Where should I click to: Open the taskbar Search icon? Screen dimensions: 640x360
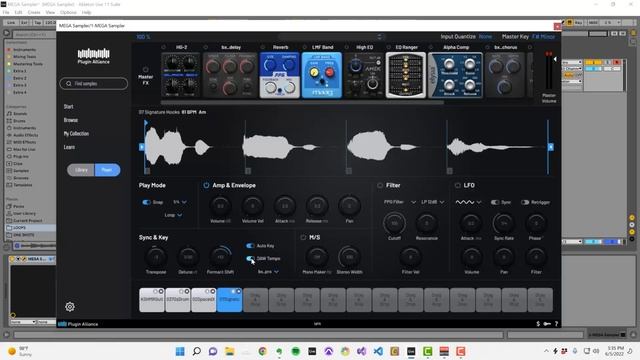(196, 351)
